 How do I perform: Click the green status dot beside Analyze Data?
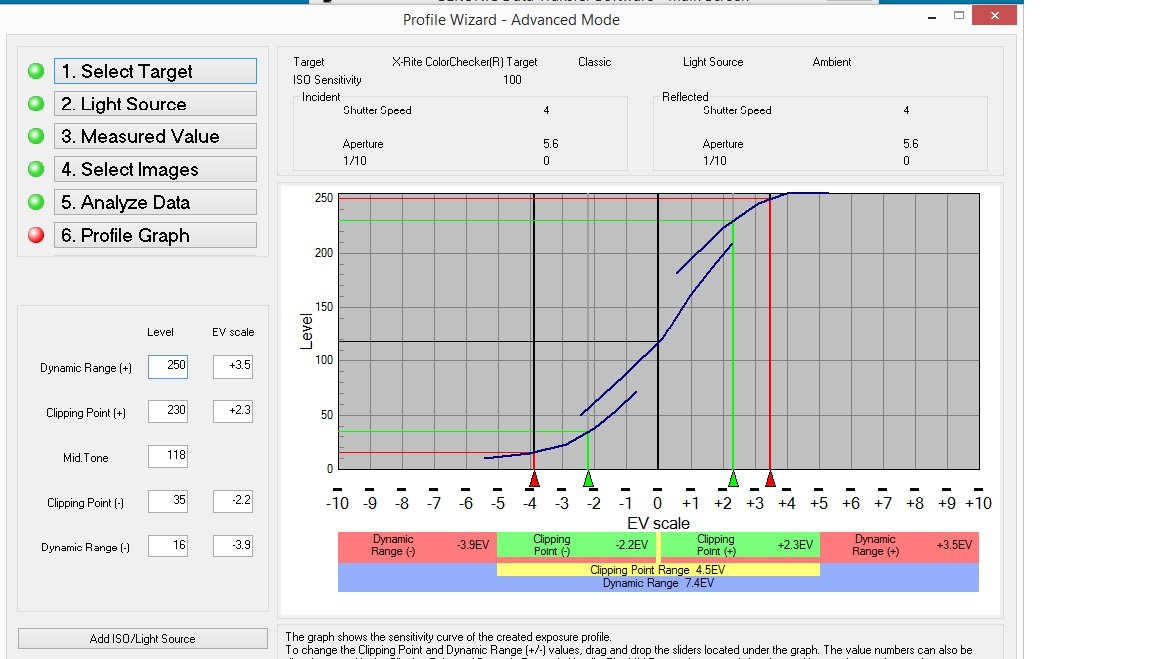36,202
